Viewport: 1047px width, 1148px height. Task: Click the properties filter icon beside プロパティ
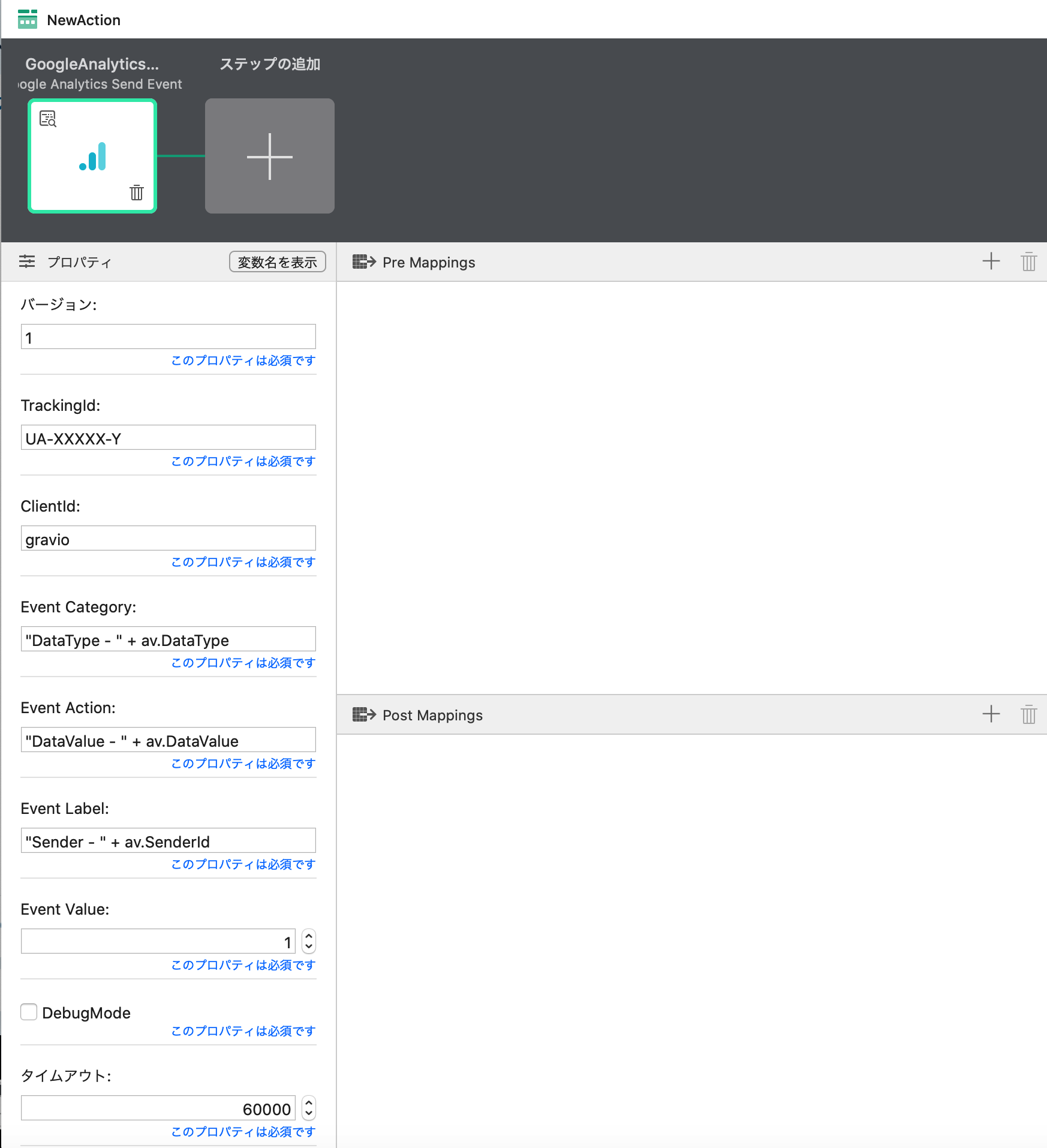coord(26,262)
